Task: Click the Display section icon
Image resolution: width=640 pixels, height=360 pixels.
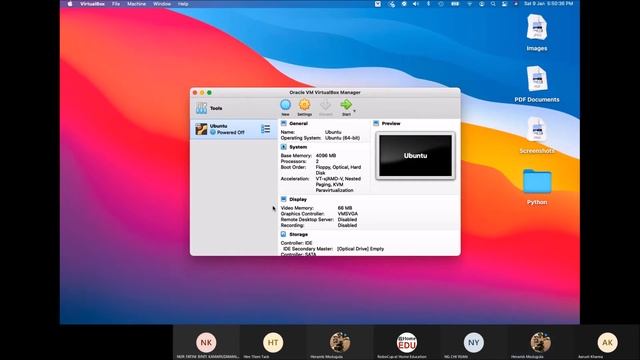Action: pyautogui.click(x=284, y=199)
